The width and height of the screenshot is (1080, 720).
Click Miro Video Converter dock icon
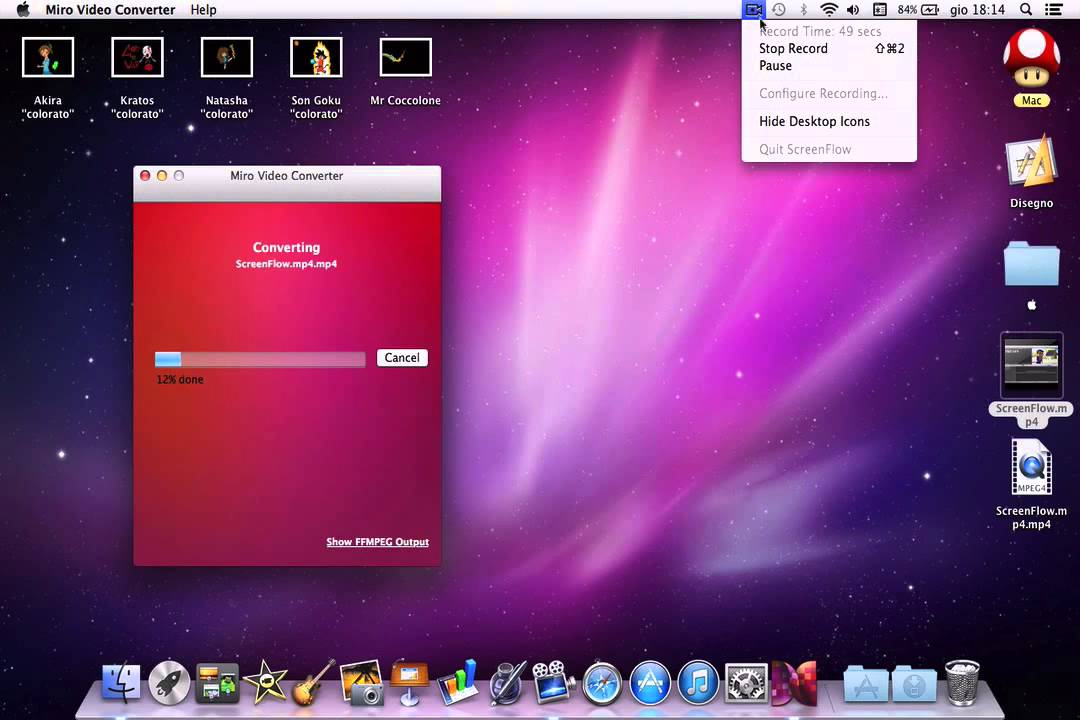(x=794, y=683)
